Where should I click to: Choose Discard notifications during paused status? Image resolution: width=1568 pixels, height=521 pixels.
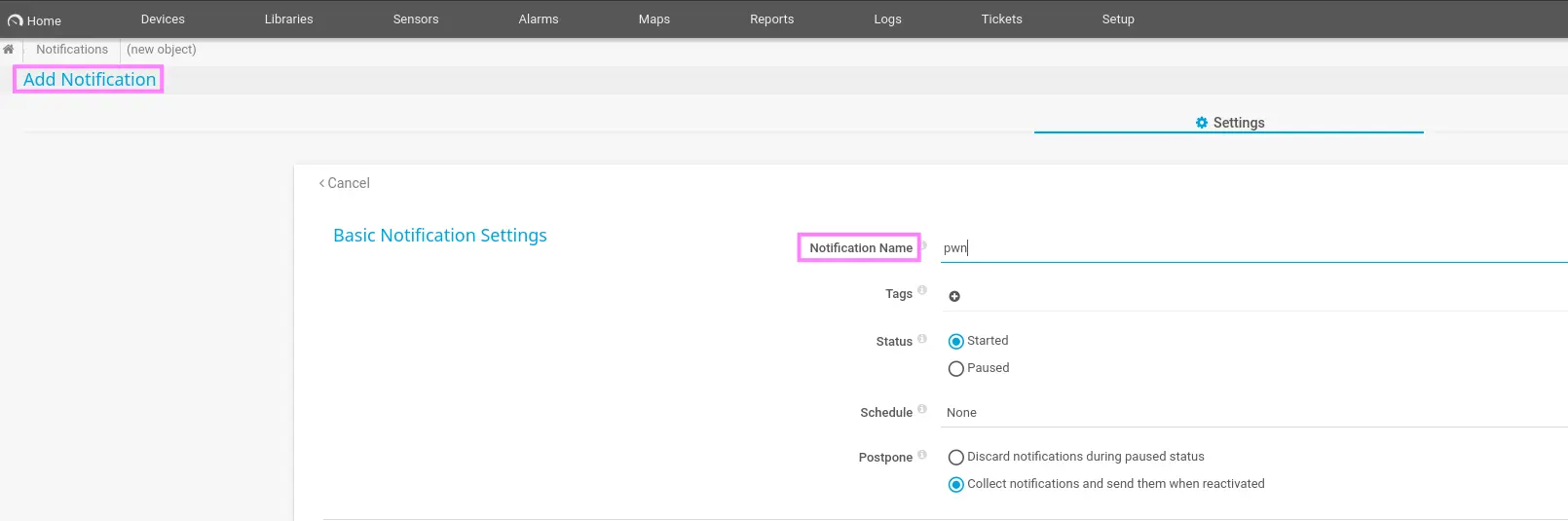[x=956, y=458]
